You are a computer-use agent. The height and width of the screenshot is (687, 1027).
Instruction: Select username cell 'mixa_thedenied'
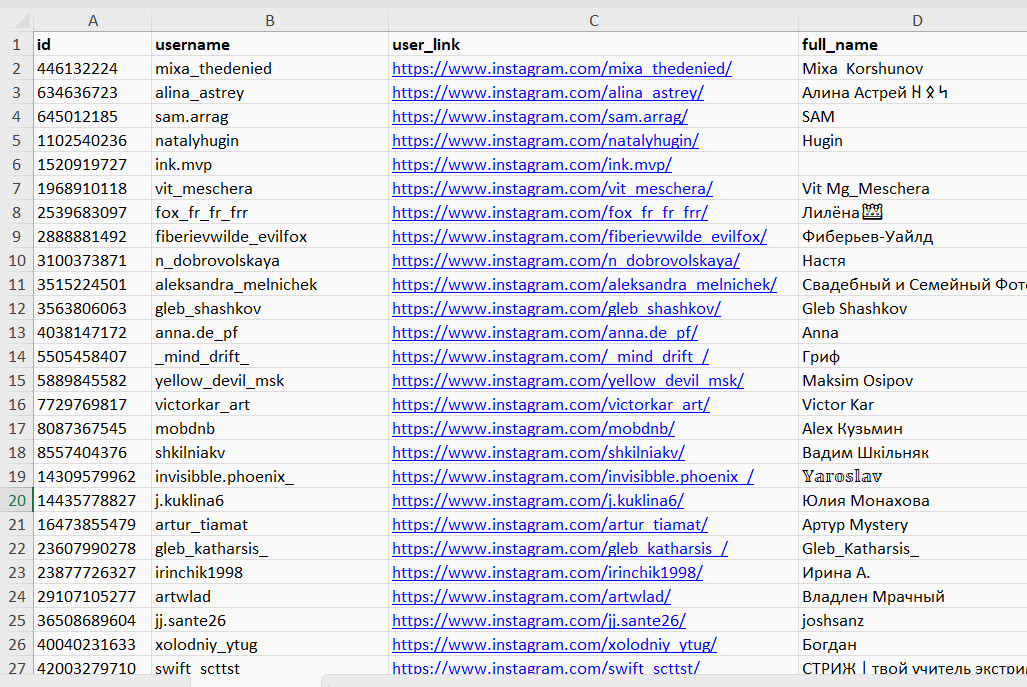[270, 69]
